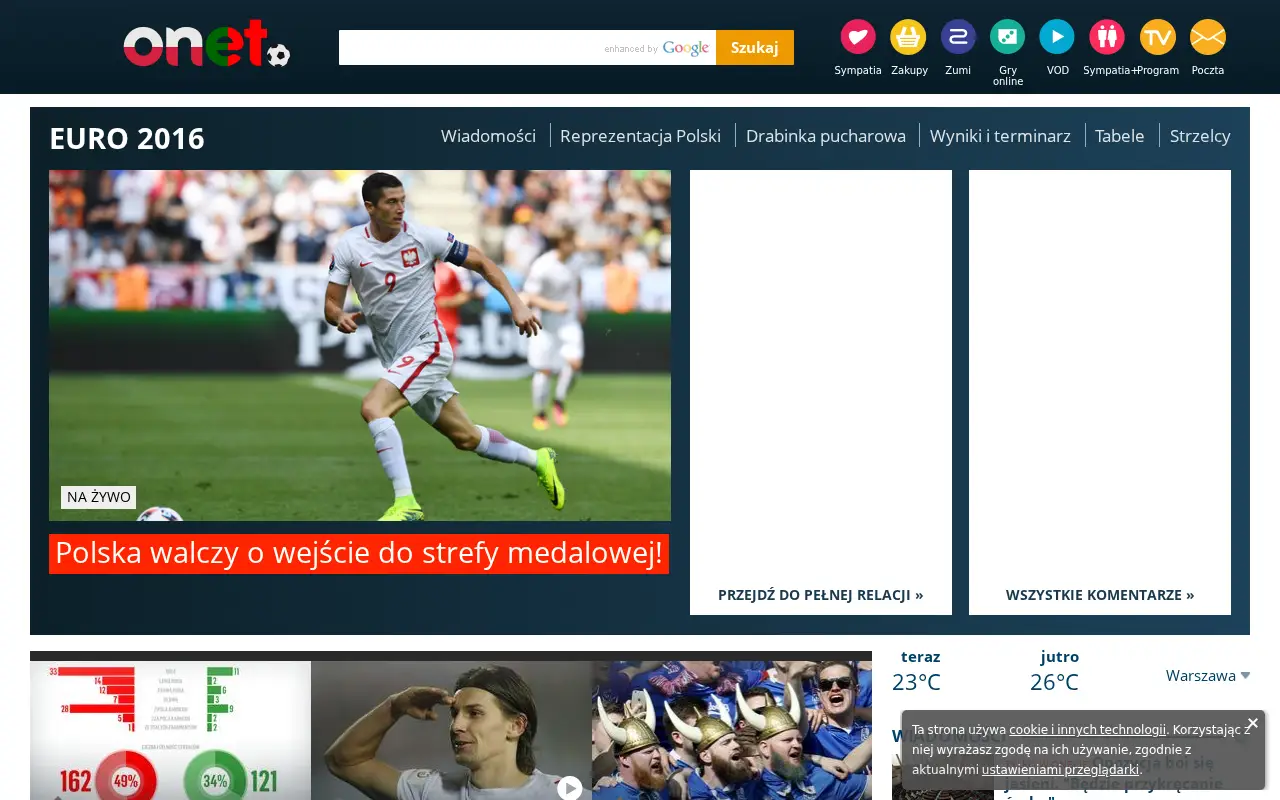Open the Wiadomości tab in Euro 2016
The width and height of the screenshot is (1280, 800).
tap(488, 136)
